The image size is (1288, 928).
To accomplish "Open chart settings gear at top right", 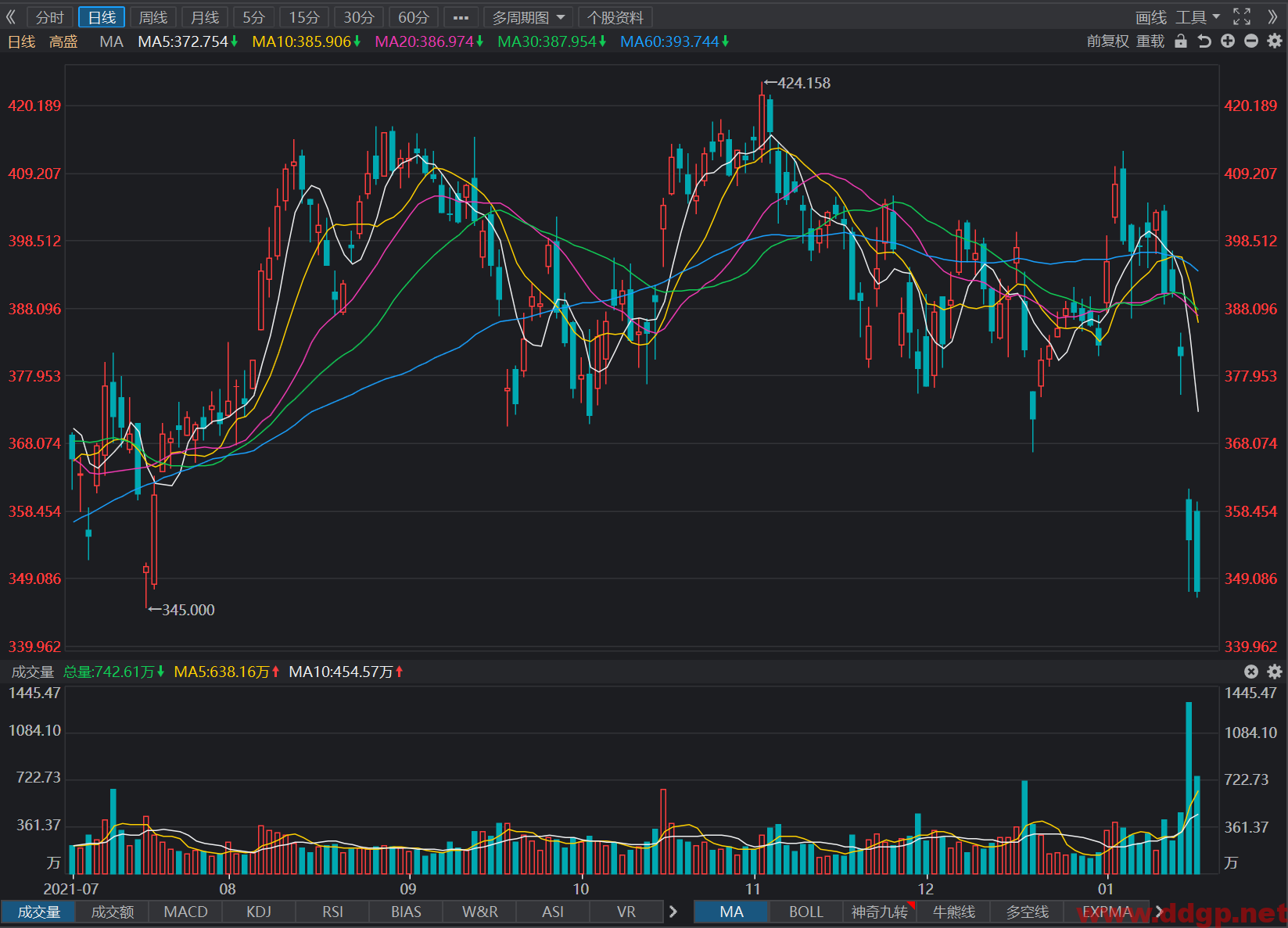I will [x=1275, y=41].
